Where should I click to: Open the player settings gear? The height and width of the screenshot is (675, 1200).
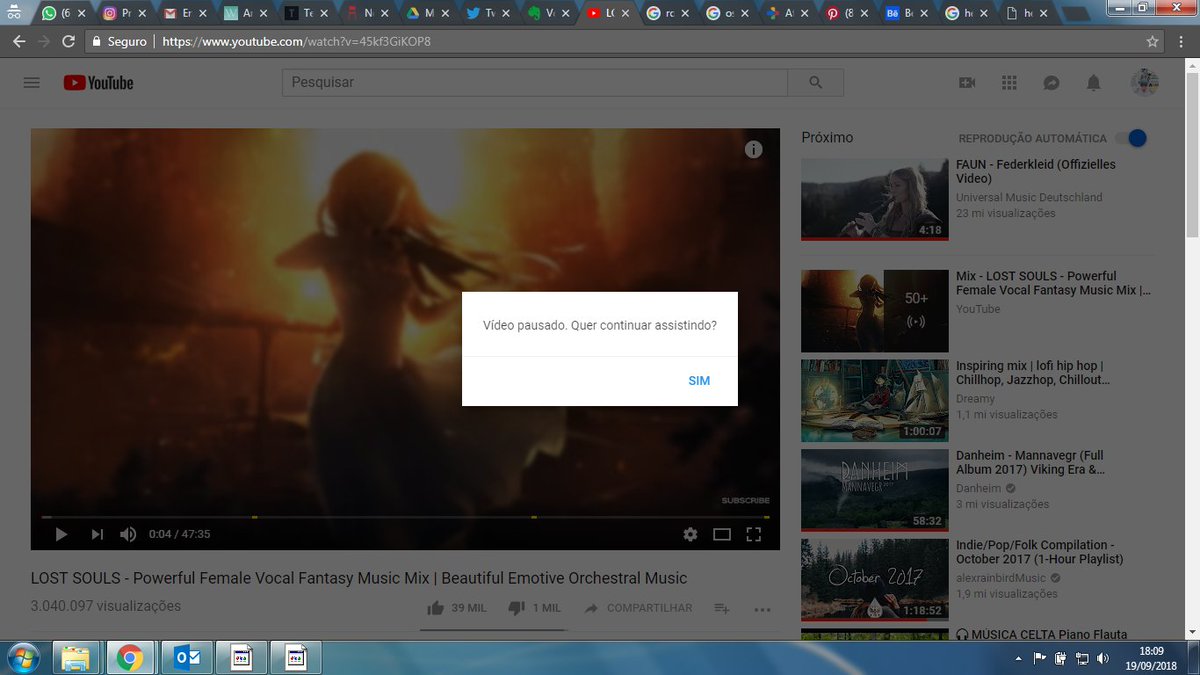[x=690, y=534]
